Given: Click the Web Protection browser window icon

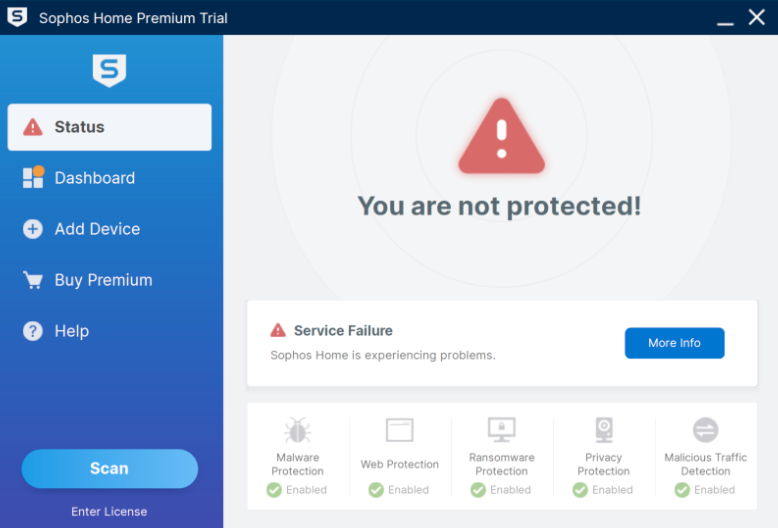Looking at the screenshot, I should click(x=399, y=430).
